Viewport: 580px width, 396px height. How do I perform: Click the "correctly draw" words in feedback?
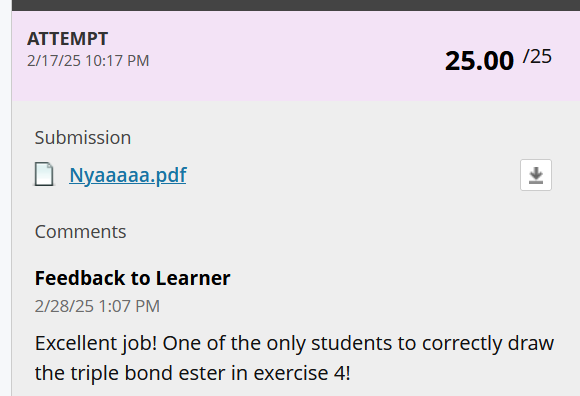pyautogui.click(x=488, y=343)
